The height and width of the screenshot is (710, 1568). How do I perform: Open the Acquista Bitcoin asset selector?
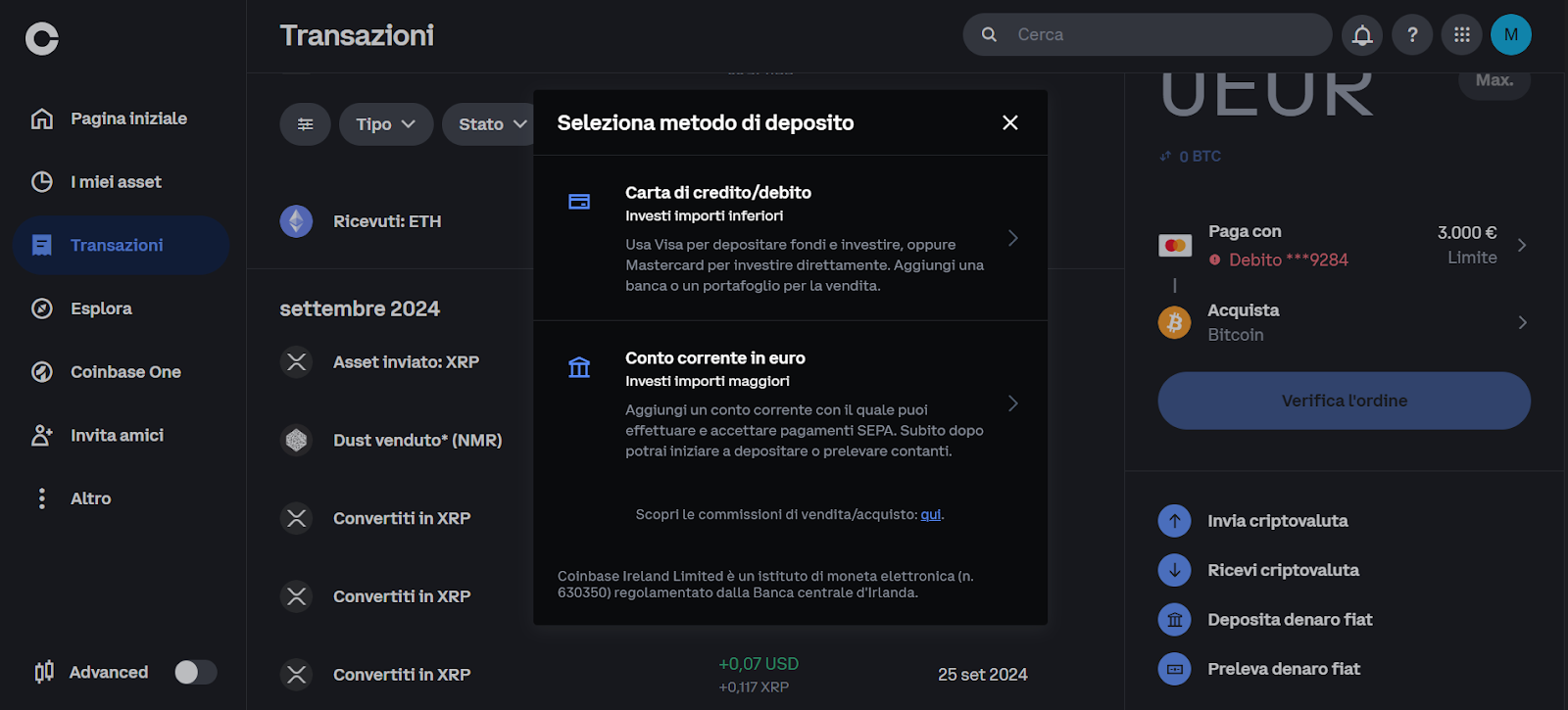pyautogui.click(x=1344, y=322)
